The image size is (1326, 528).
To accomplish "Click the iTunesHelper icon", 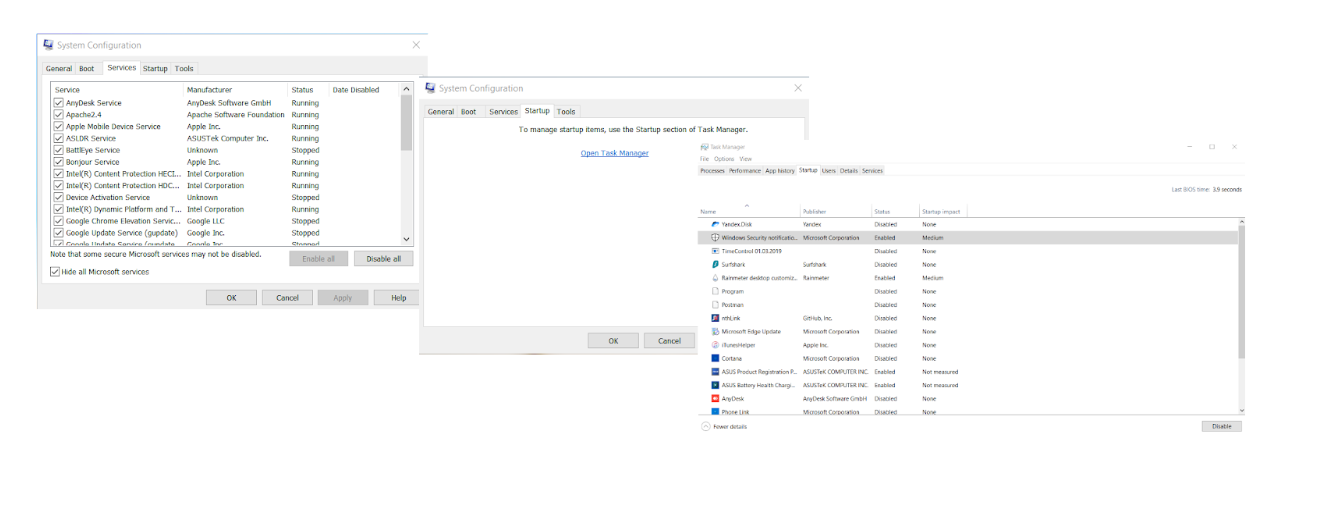I will point(715,345).
